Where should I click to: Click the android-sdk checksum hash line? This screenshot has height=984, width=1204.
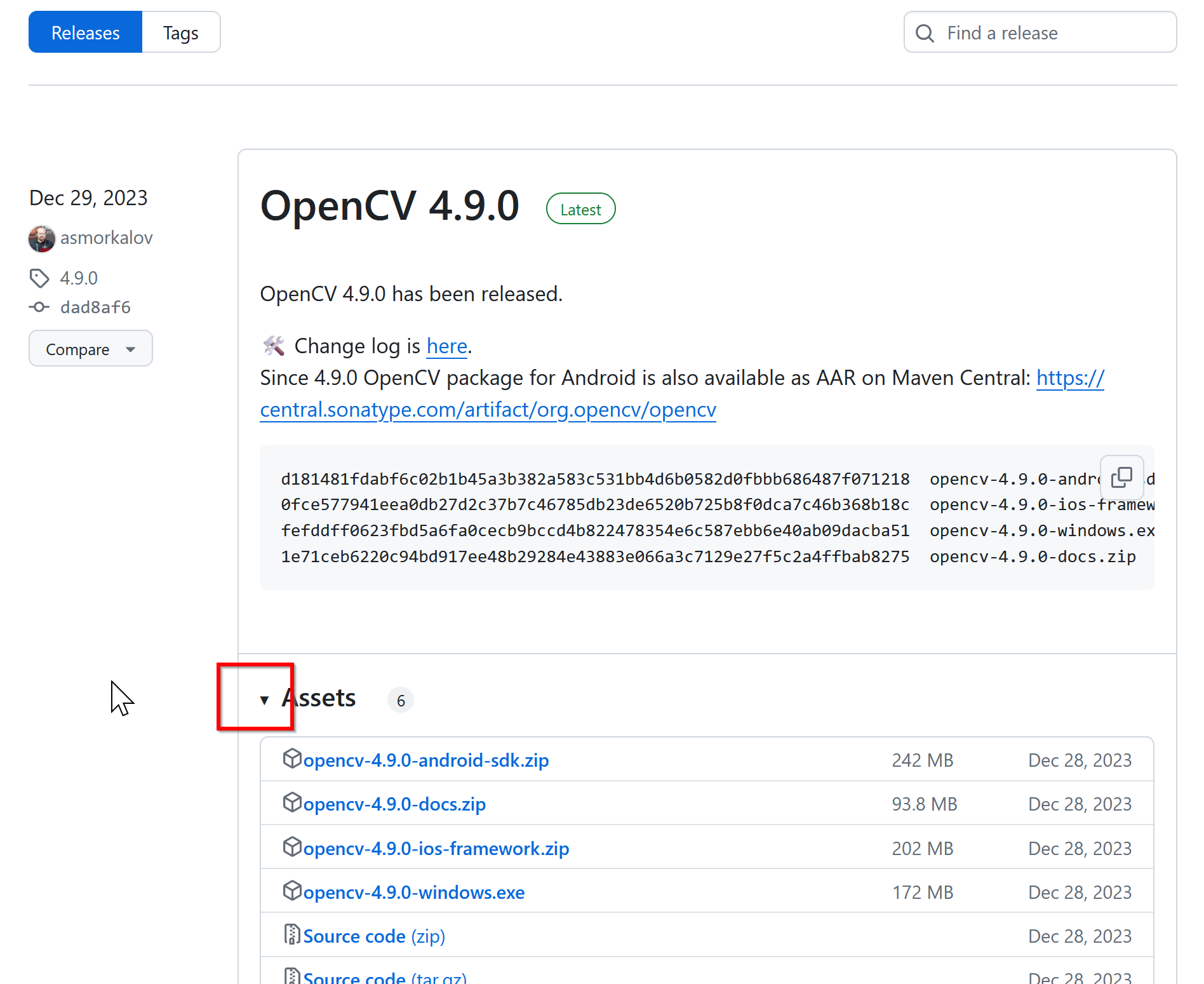[596, 479]
